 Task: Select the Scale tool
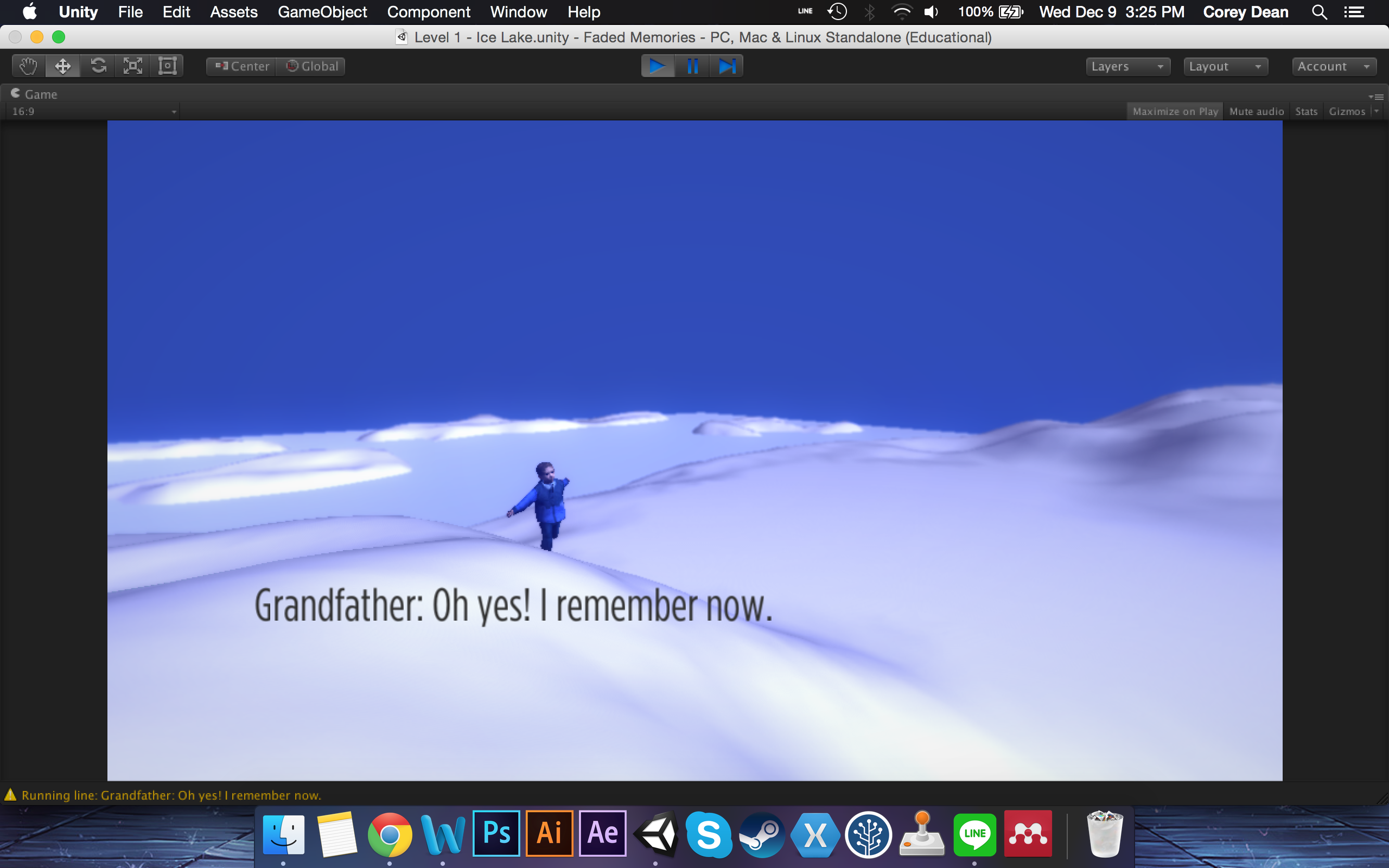coord(132,66)
